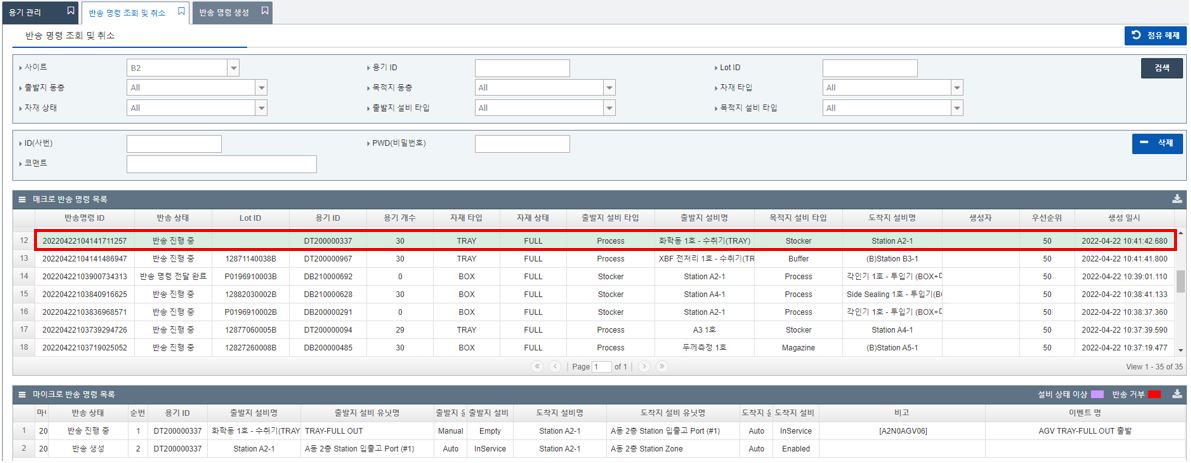1191x463 pixels.
Task: Download the 매크로 반송 명령 목록 table
Action: 1177,199
